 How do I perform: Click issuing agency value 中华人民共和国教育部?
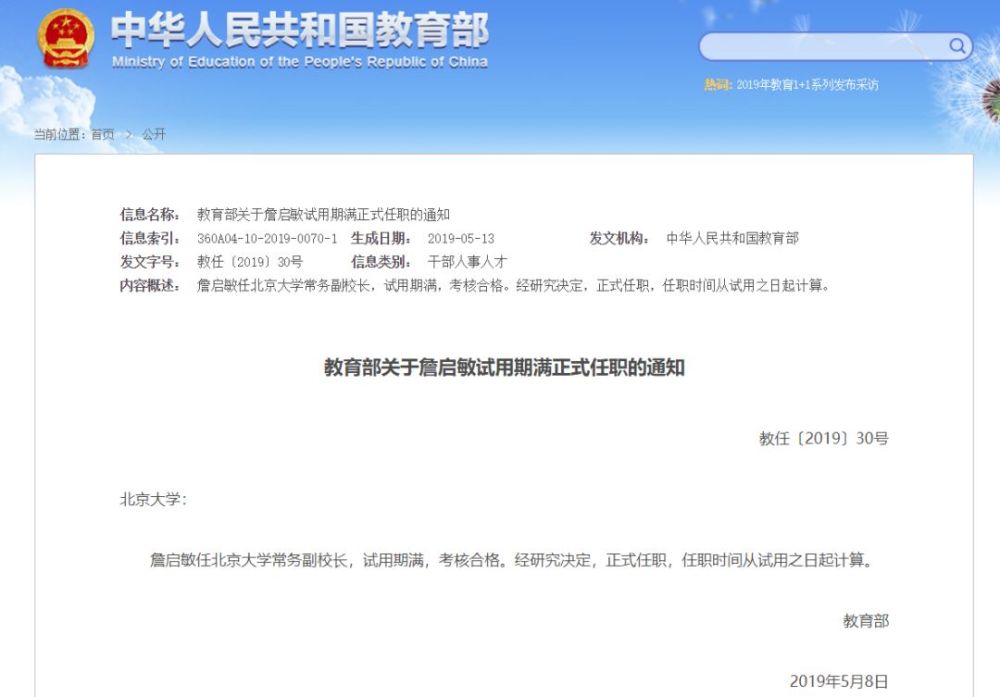[733, 238]
